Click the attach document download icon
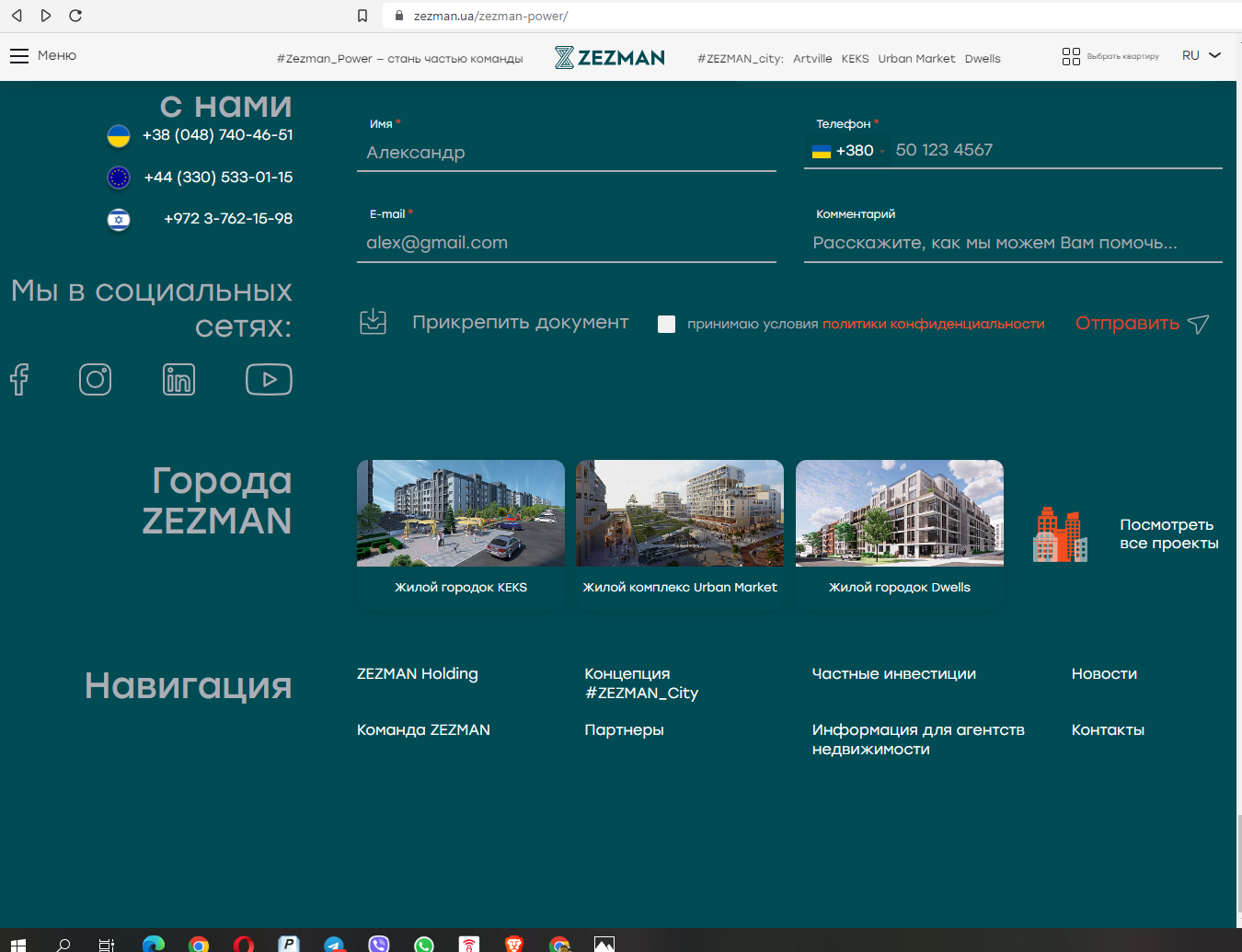The image size is (1242, 952). point(373,322)
